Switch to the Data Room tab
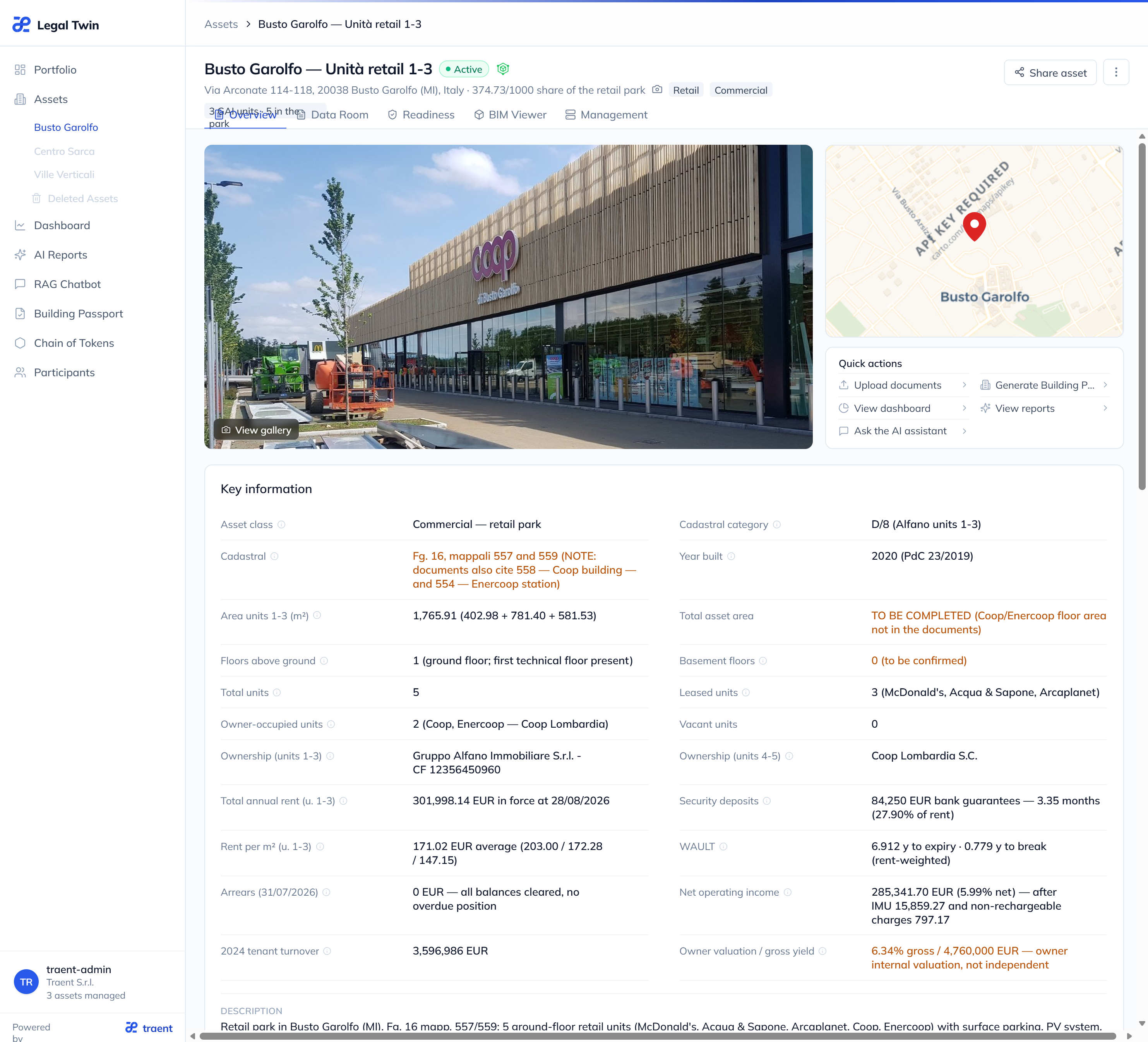This screenshot has width=1148, height=1042. [332, 115]
